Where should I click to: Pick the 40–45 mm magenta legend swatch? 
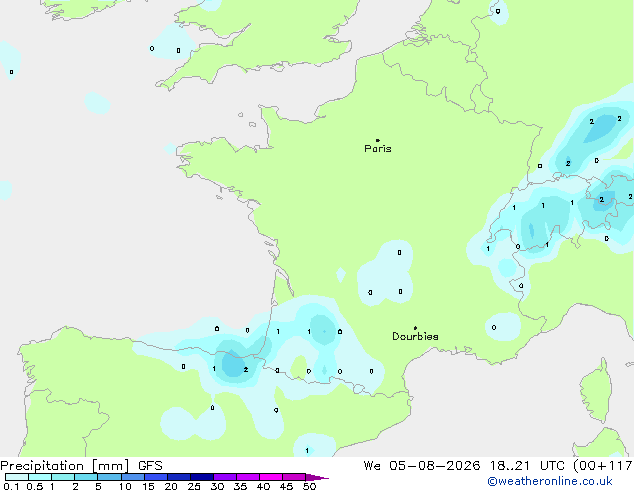pos(271,477)
